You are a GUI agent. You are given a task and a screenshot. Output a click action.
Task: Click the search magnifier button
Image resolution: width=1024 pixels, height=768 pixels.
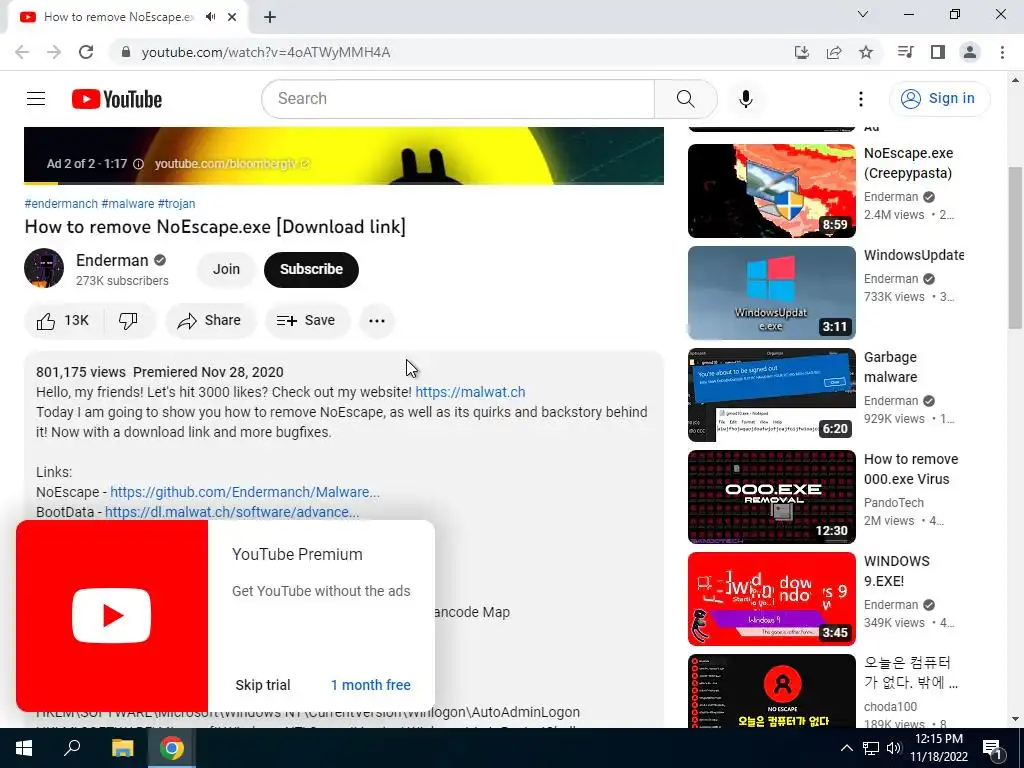point(686,99)
